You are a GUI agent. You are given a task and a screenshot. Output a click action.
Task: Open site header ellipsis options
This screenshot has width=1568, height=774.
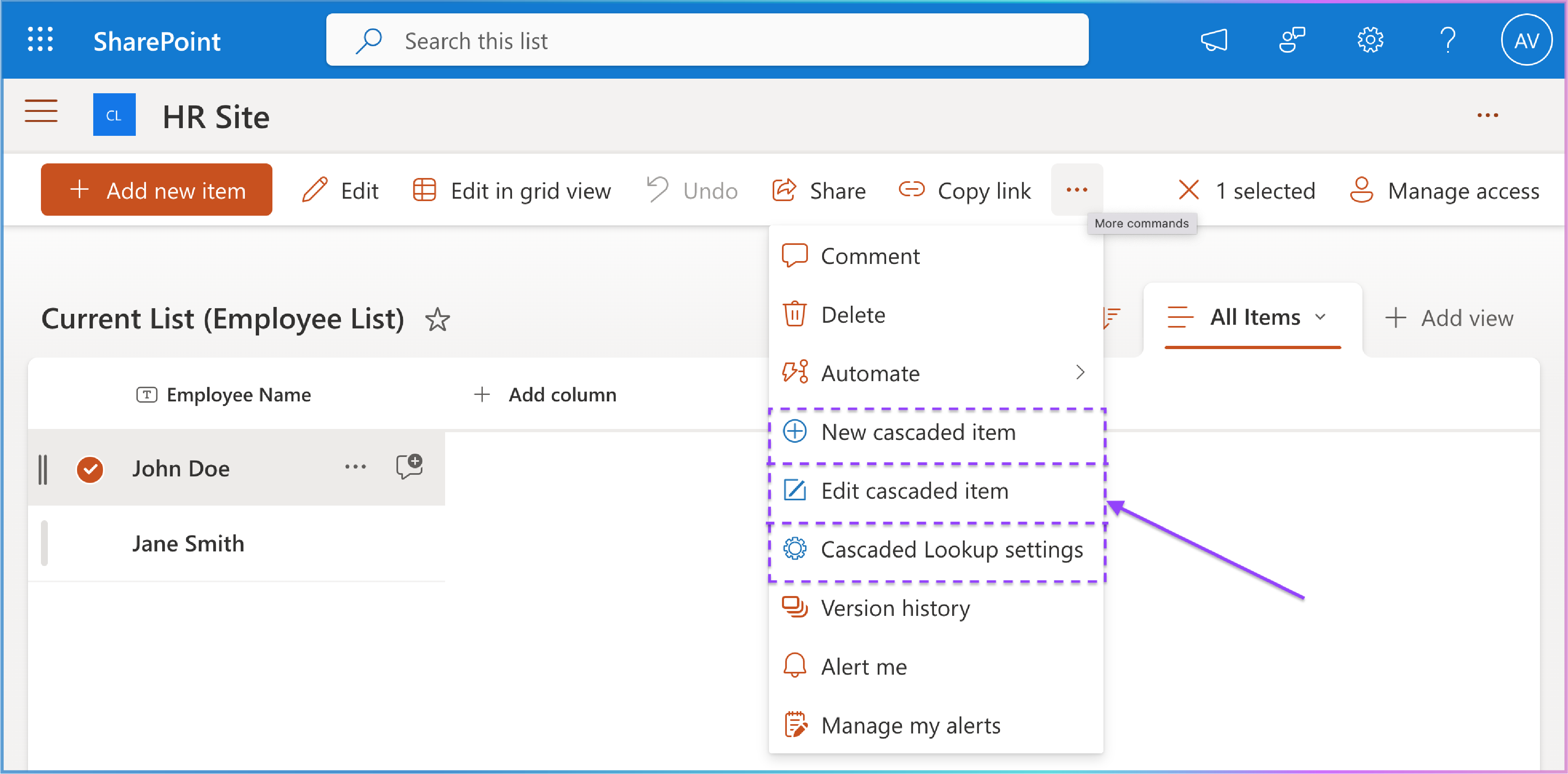1487,115
